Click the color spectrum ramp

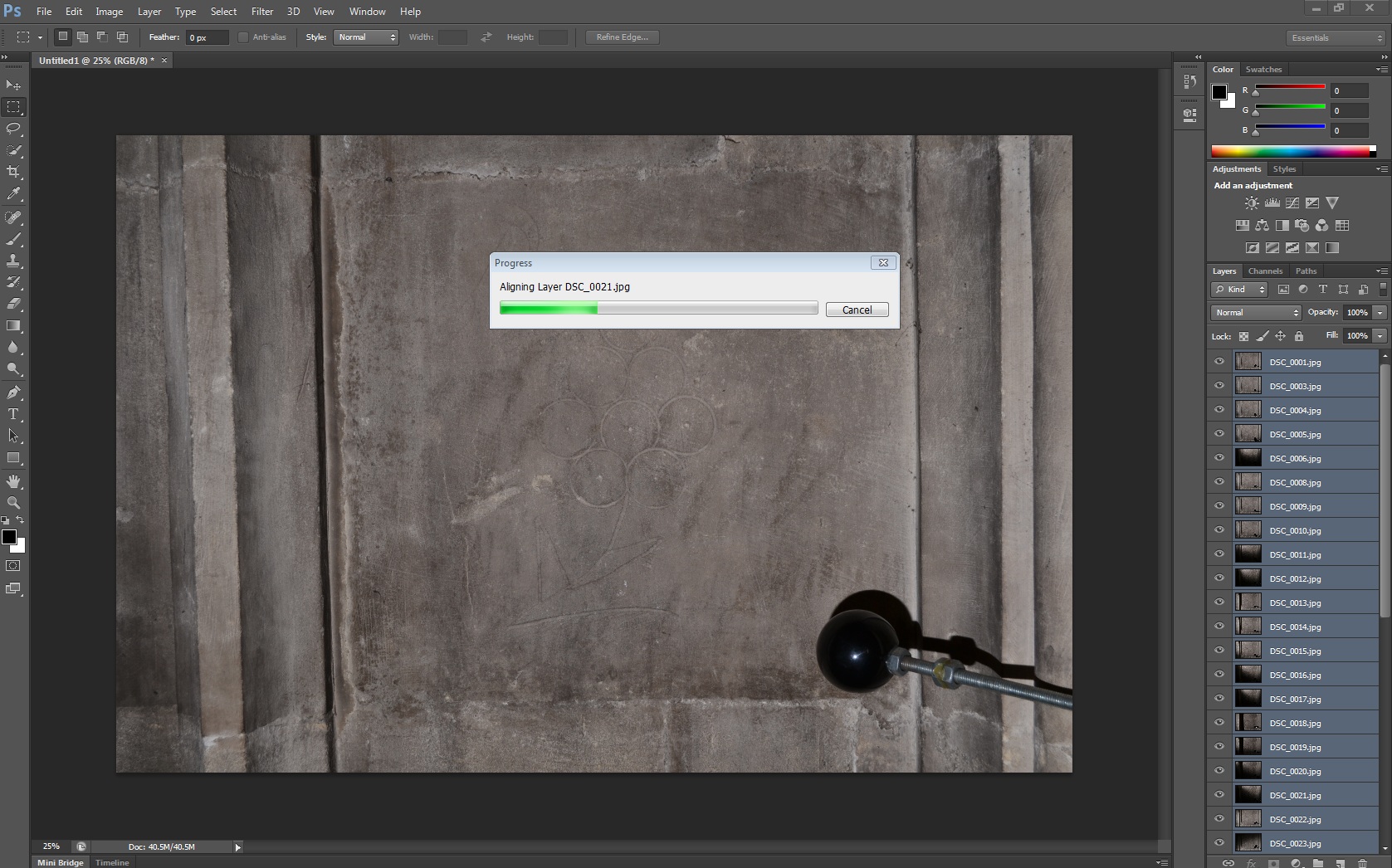[x=1291, y=151]
